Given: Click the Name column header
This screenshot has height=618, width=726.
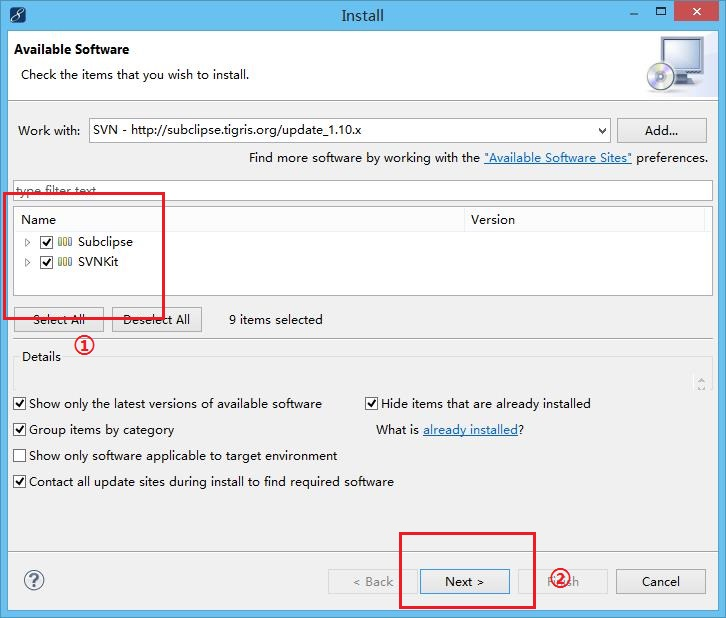Looking at the screenshot, I should pyautogui.click(x=239, y=219).
